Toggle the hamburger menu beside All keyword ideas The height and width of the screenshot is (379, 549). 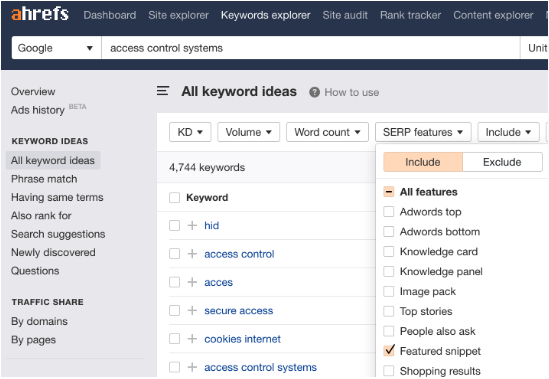pos(163,91)
